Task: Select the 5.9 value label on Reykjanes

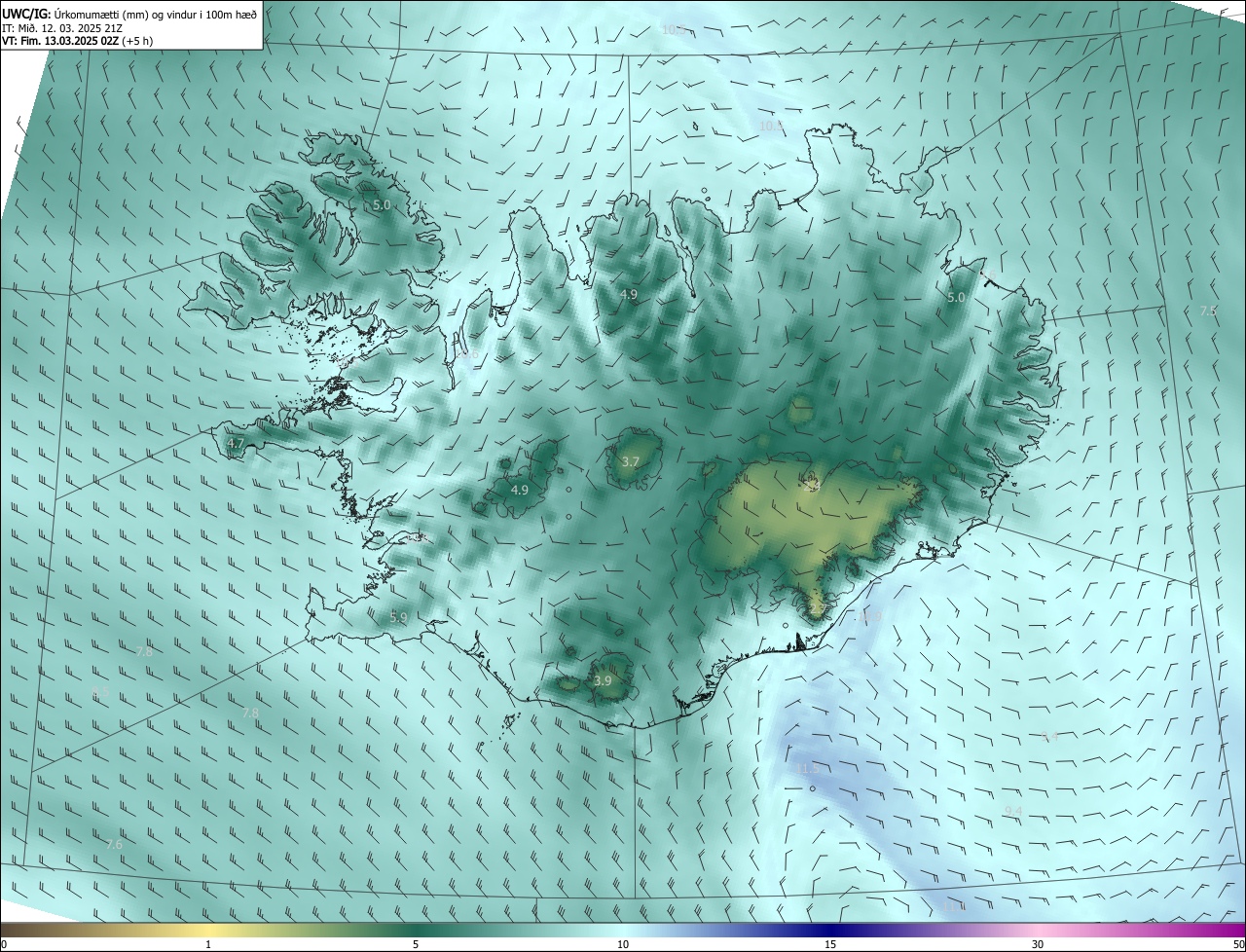Action: click(398, 617)
